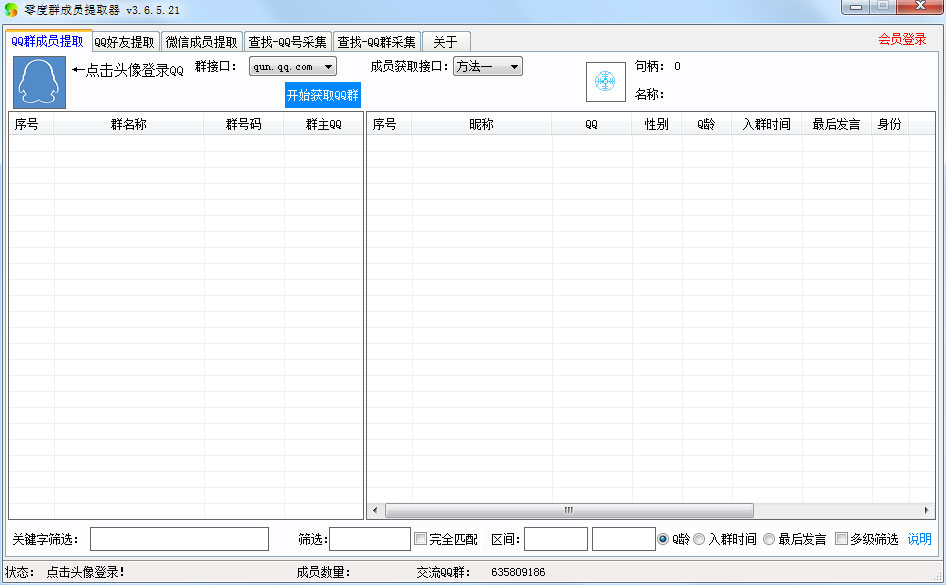This screenshot has width=946, height=585.
Task: Click the 开始获取QQ群 button
Action: pos(323,95)
